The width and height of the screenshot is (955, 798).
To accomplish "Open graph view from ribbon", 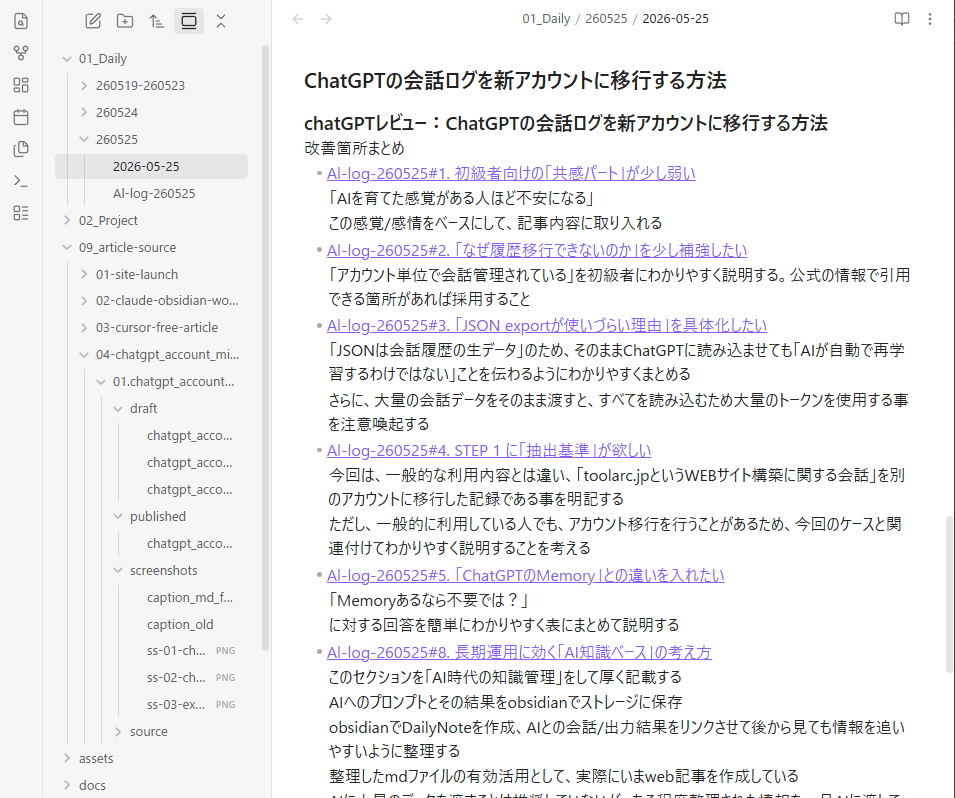I will [21, 53].
